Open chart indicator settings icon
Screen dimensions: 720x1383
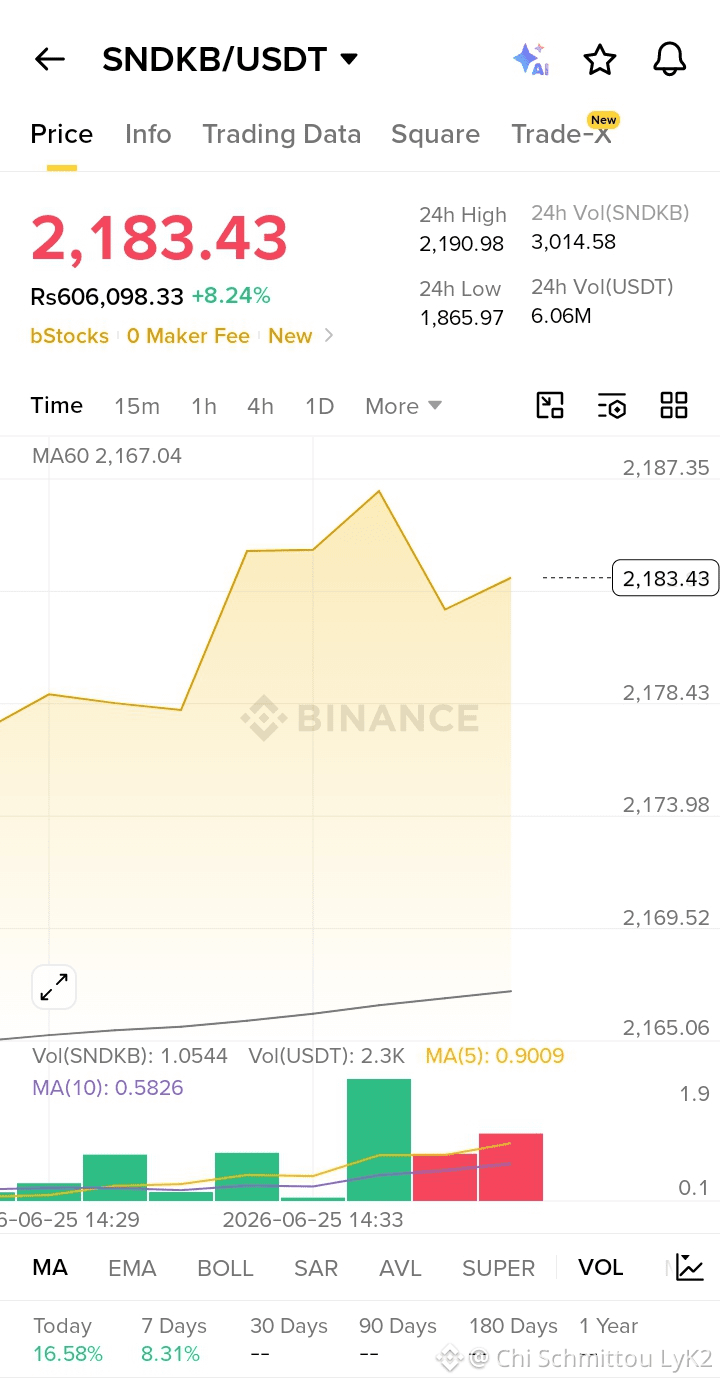[612, 405]
